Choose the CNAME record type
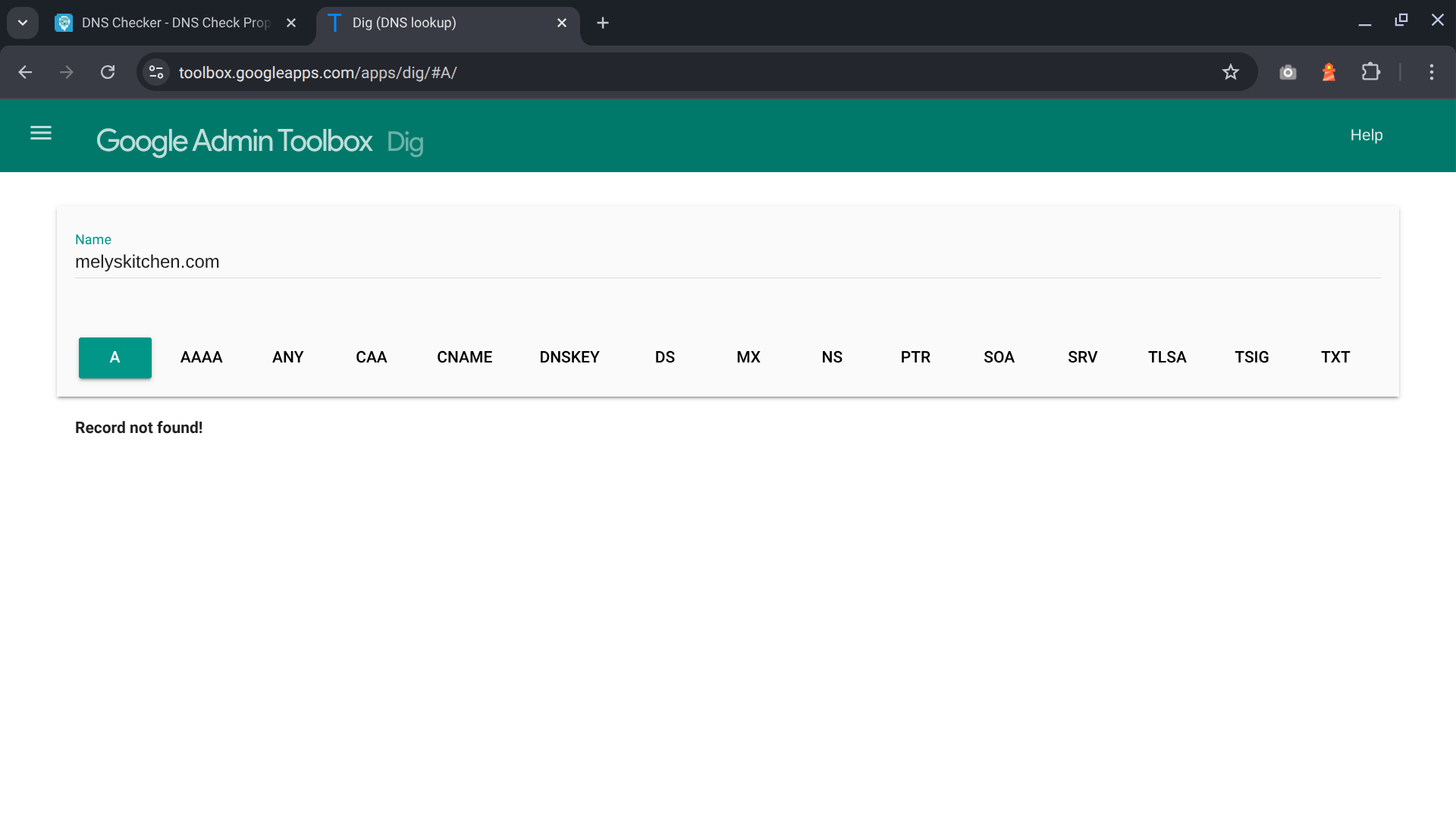The height and width of the screenshot is (819, 1456). 464,357
